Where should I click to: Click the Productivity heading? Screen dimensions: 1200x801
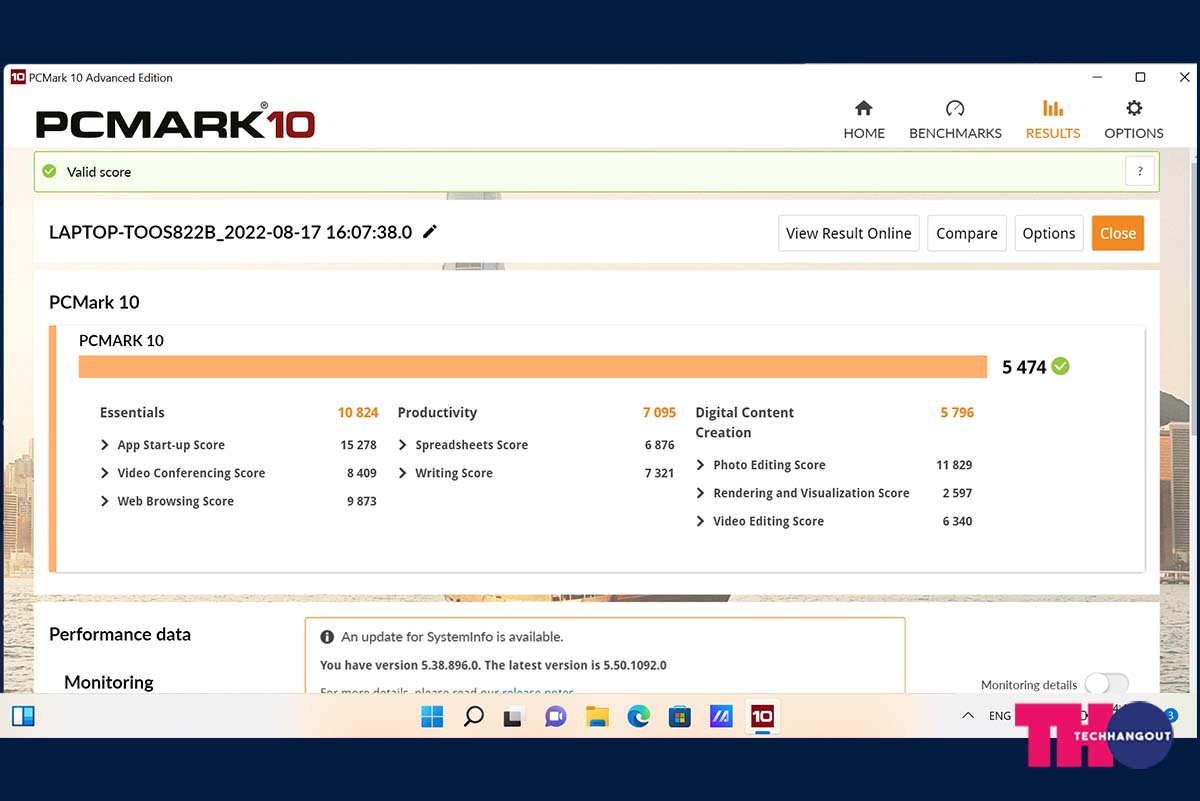pos(437,412)
